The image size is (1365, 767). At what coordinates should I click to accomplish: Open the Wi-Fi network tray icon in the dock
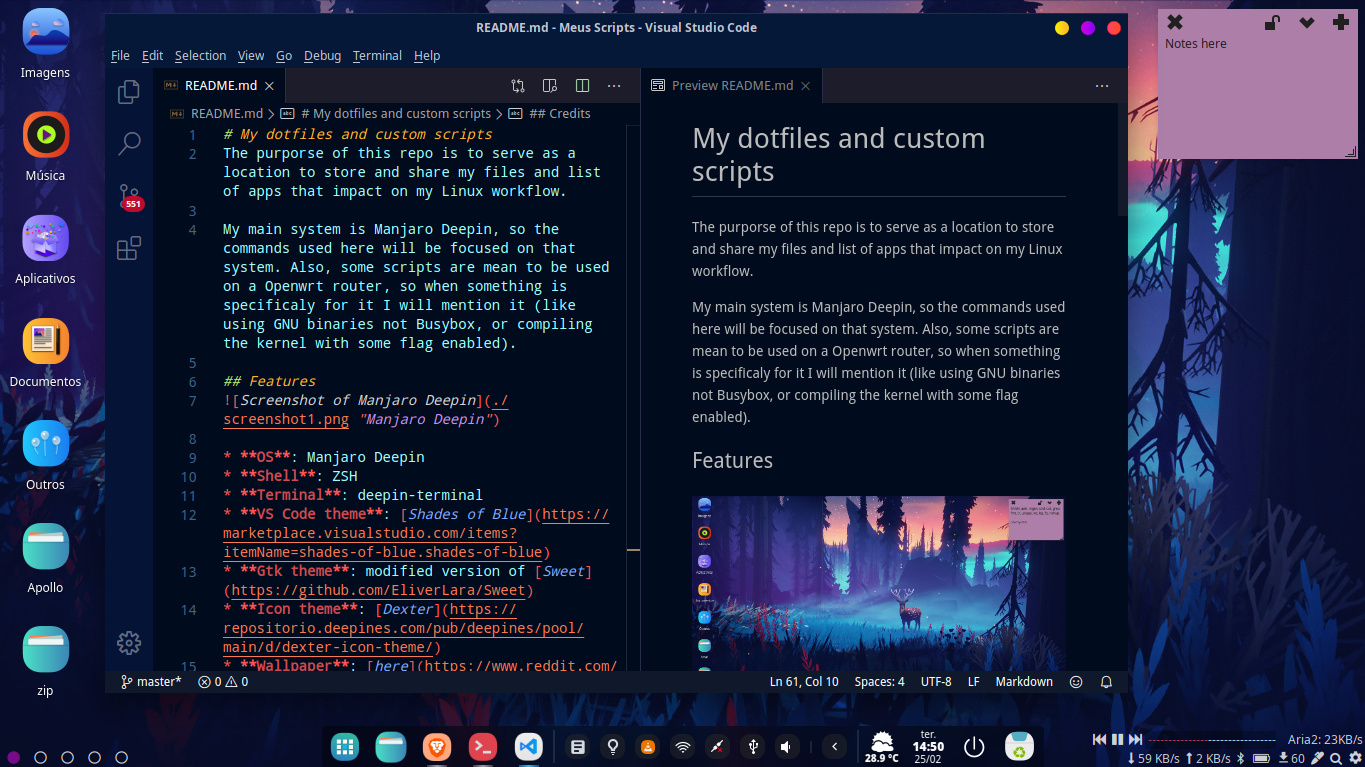pos(682,746)
